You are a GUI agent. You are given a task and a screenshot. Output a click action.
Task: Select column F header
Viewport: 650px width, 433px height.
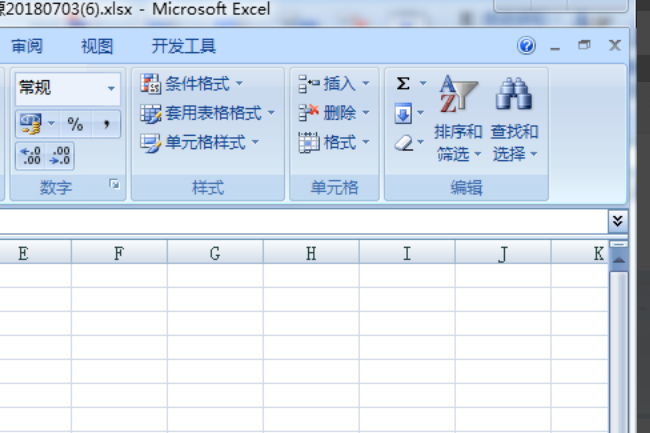(119, 253)
